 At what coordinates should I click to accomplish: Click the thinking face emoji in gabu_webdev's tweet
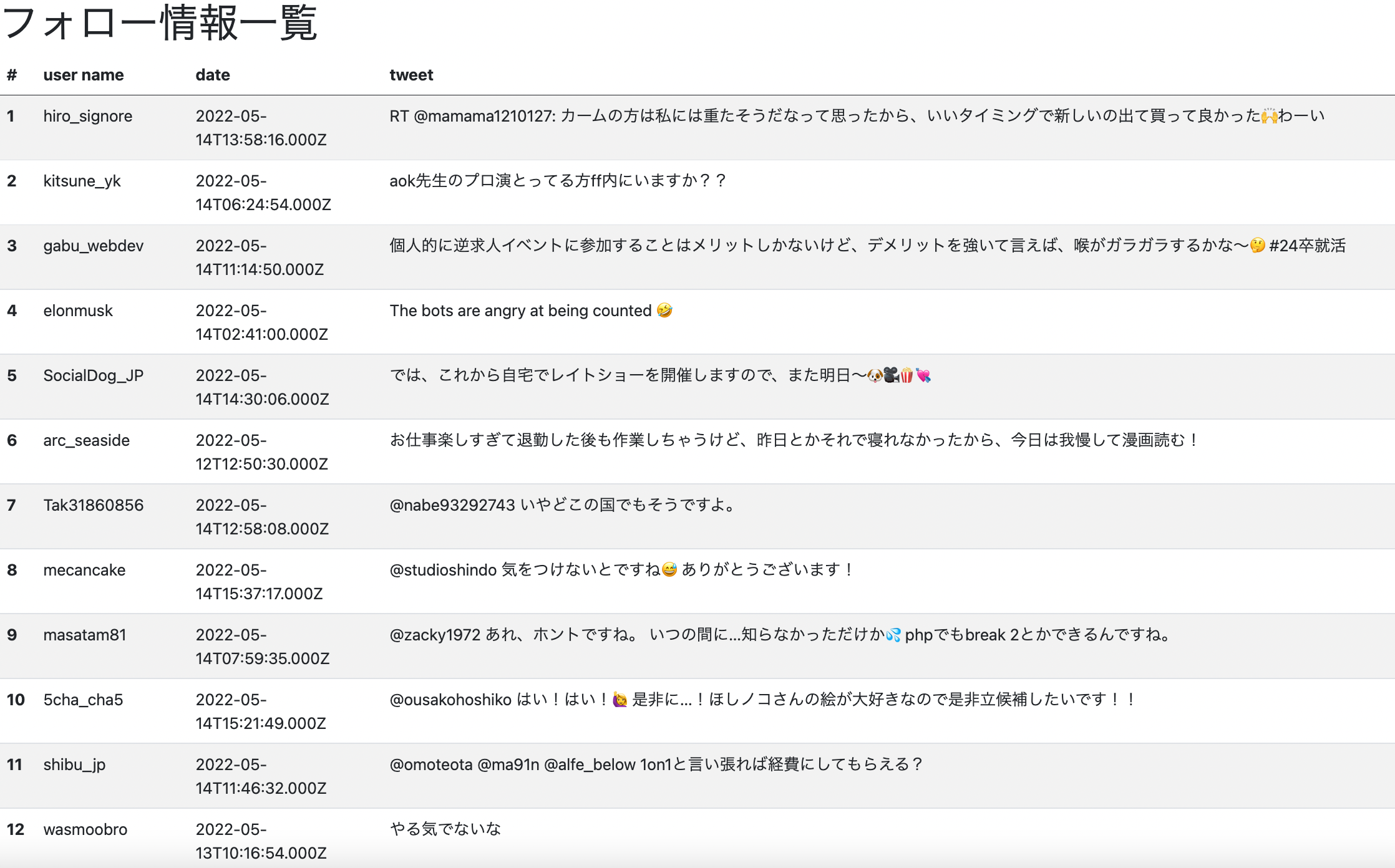1258,246
